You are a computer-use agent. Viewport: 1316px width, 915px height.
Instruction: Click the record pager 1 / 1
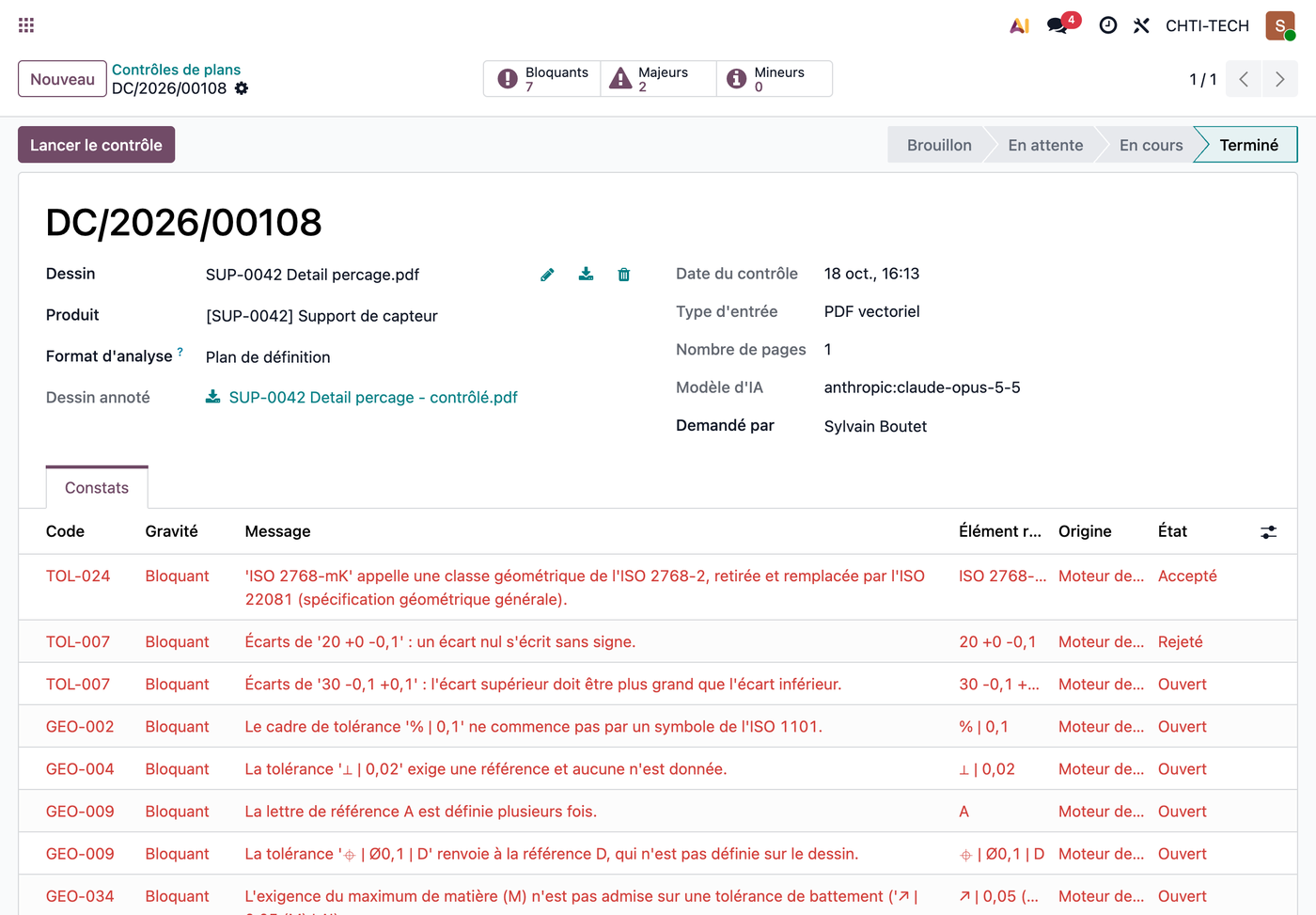point(1202,79)
